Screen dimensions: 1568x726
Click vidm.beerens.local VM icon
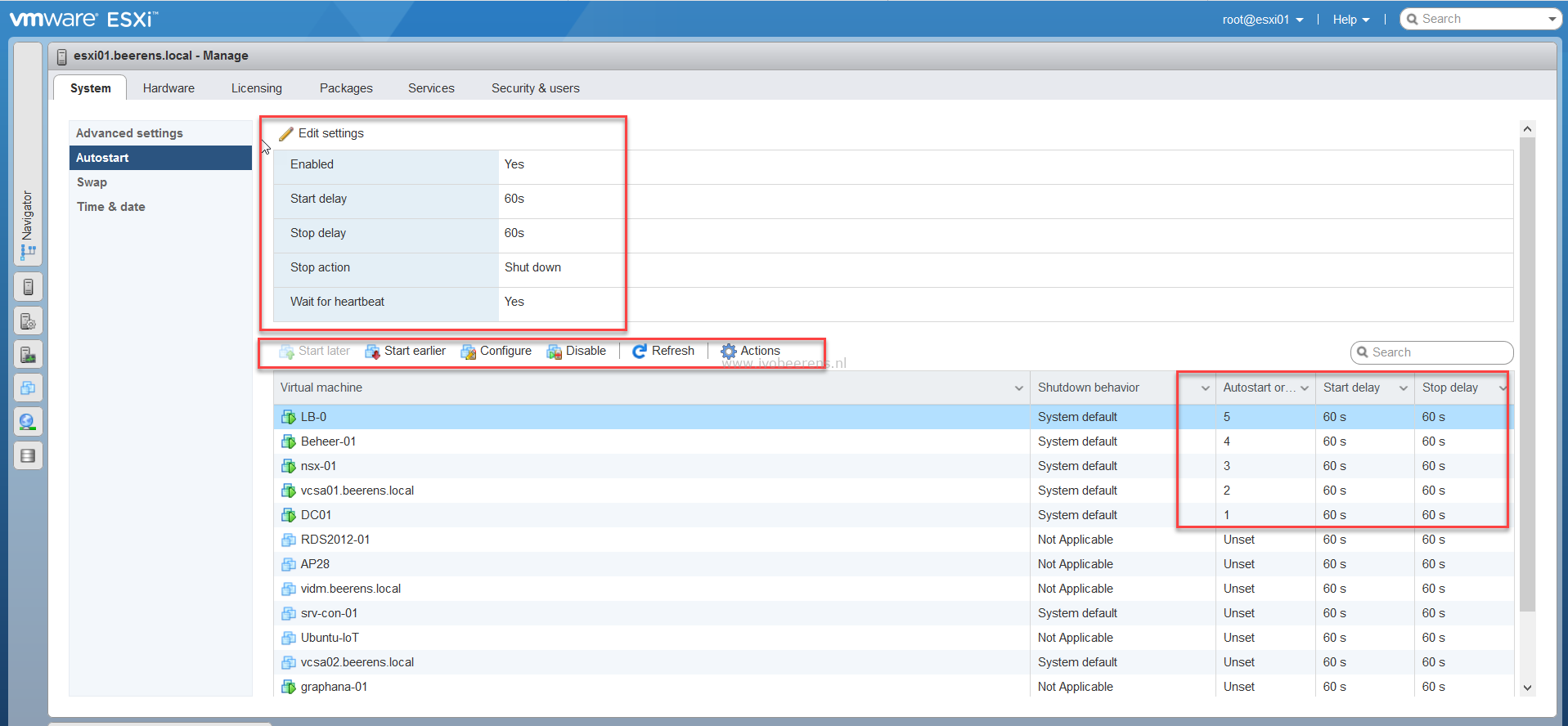288,589
